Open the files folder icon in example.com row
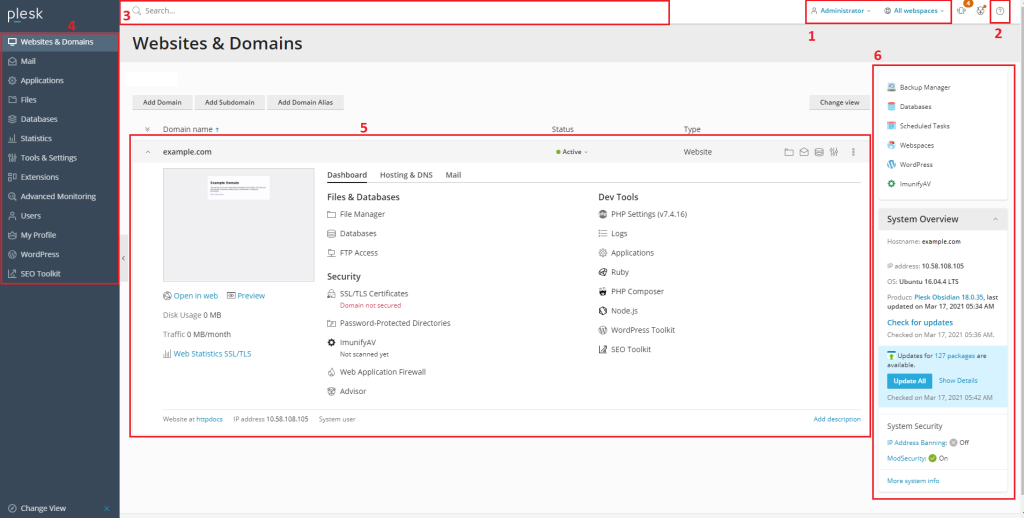 (789, 152)
